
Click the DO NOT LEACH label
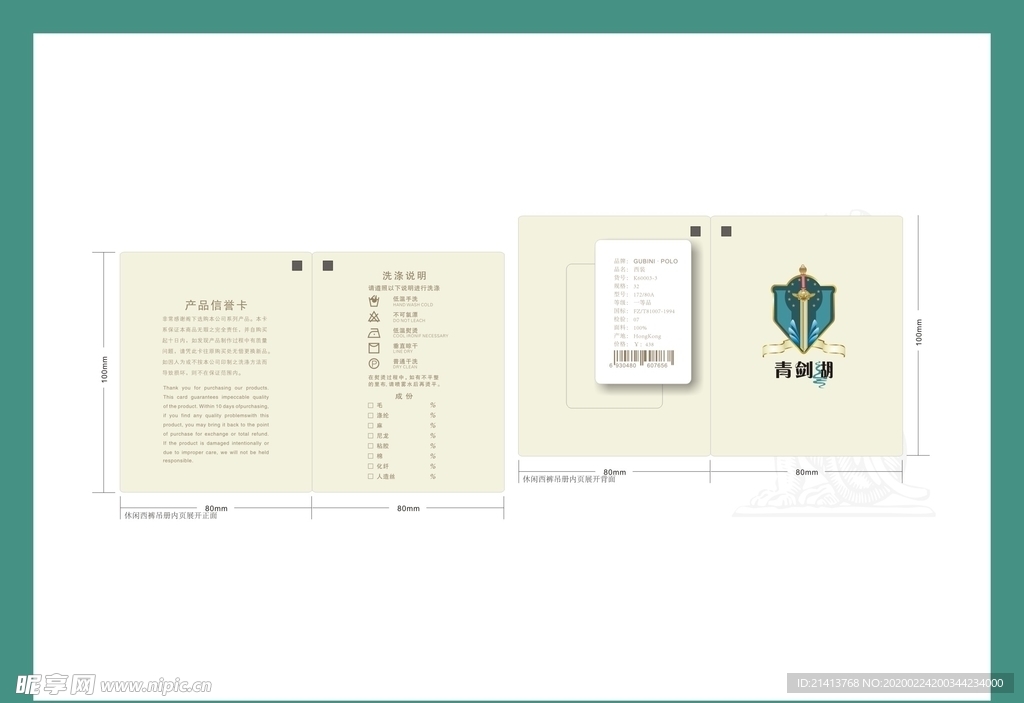point(409,321)
